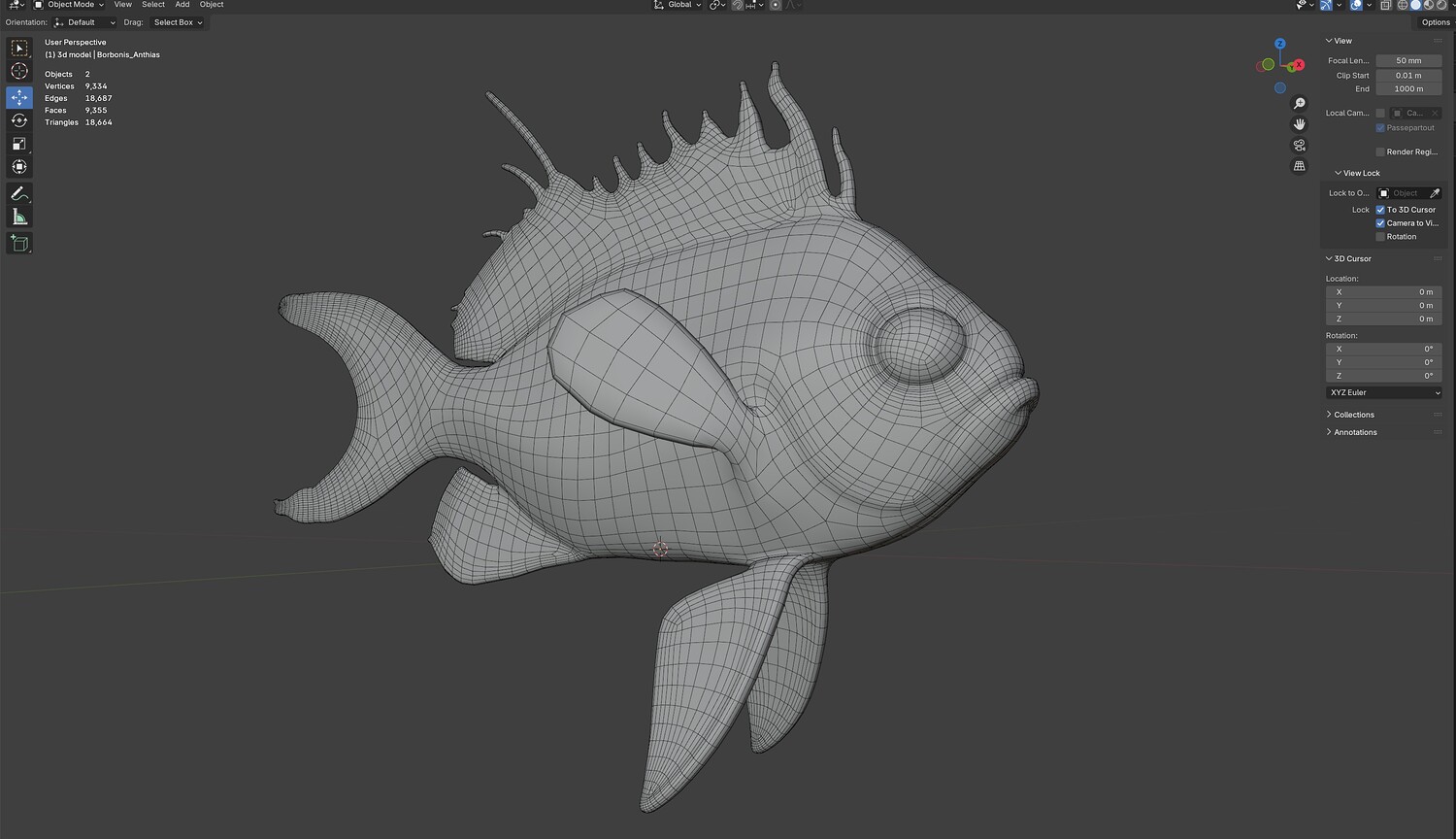1456x839 pixels.
Task: Toggle viewport overlays
Action: click(x=1356, y=5)
